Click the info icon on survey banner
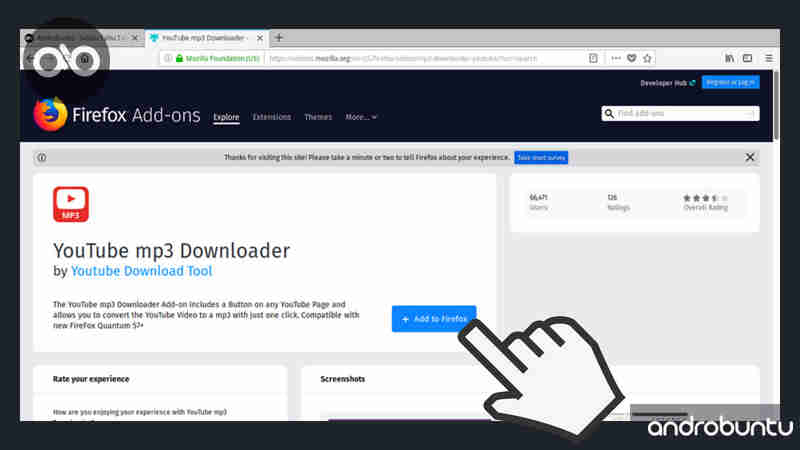 (42, 158)
